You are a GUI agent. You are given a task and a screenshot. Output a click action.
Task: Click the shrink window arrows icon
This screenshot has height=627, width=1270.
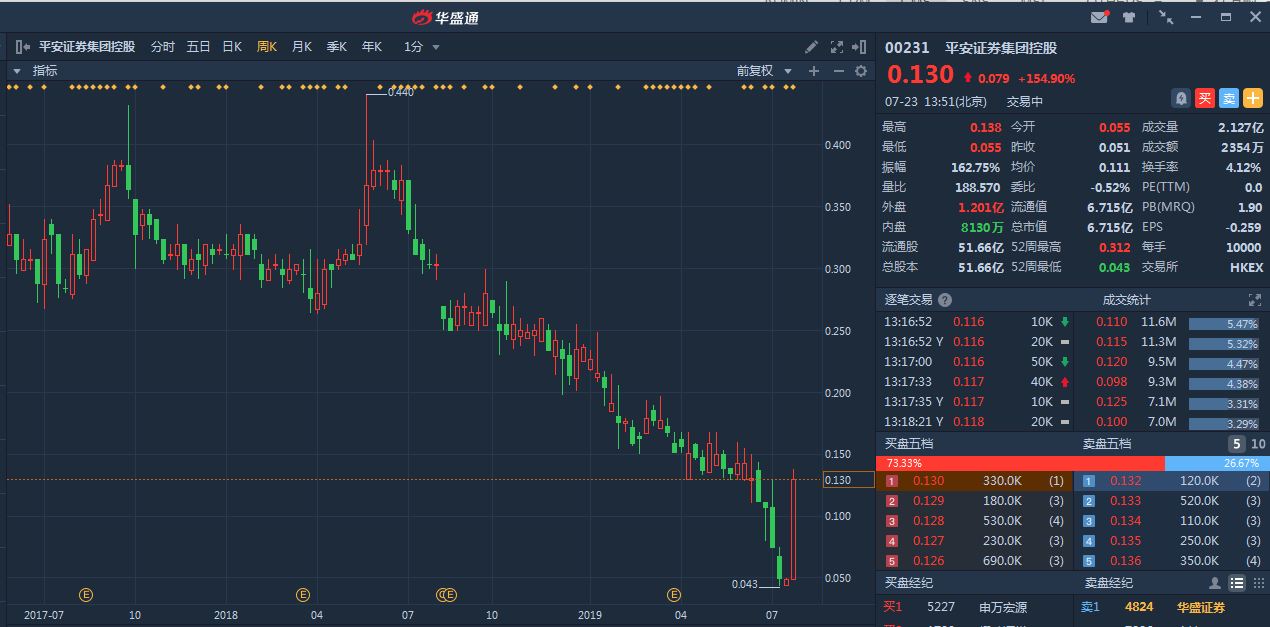(1166, 17)
